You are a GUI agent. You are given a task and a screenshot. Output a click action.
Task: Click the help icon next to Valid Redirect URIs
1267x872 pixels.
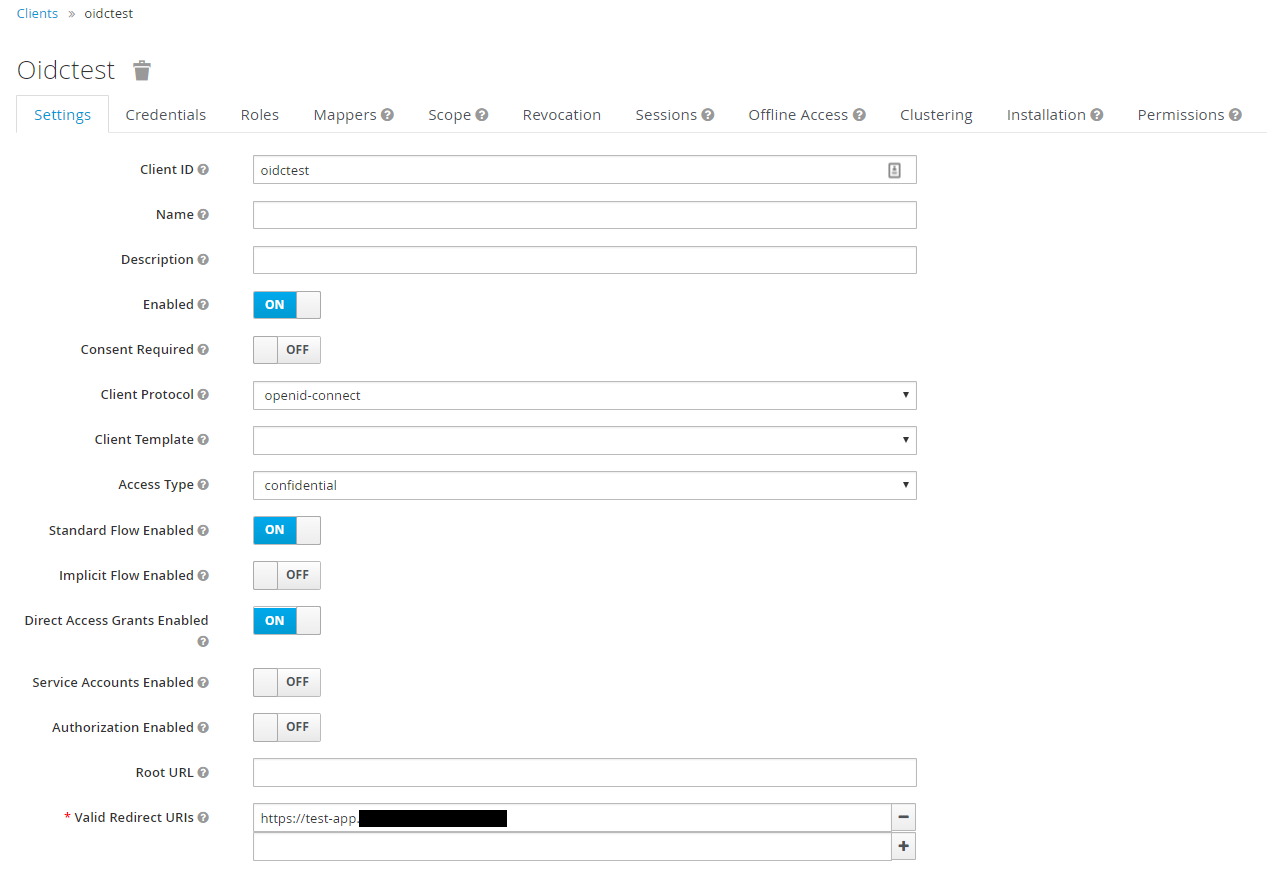[x=203, y=817]
